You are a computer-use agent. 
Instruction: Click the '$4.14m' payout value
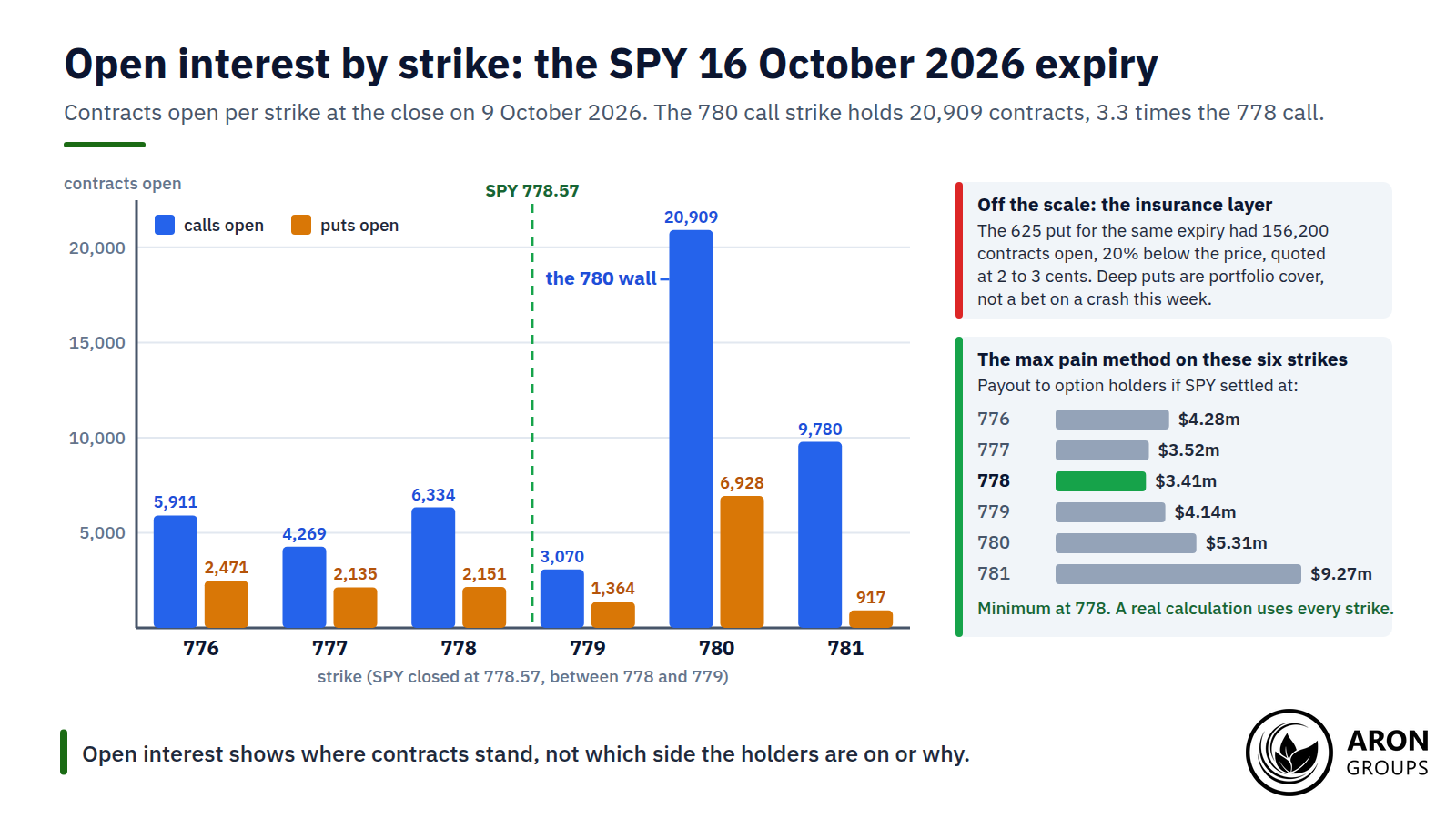click(1205, 512)
